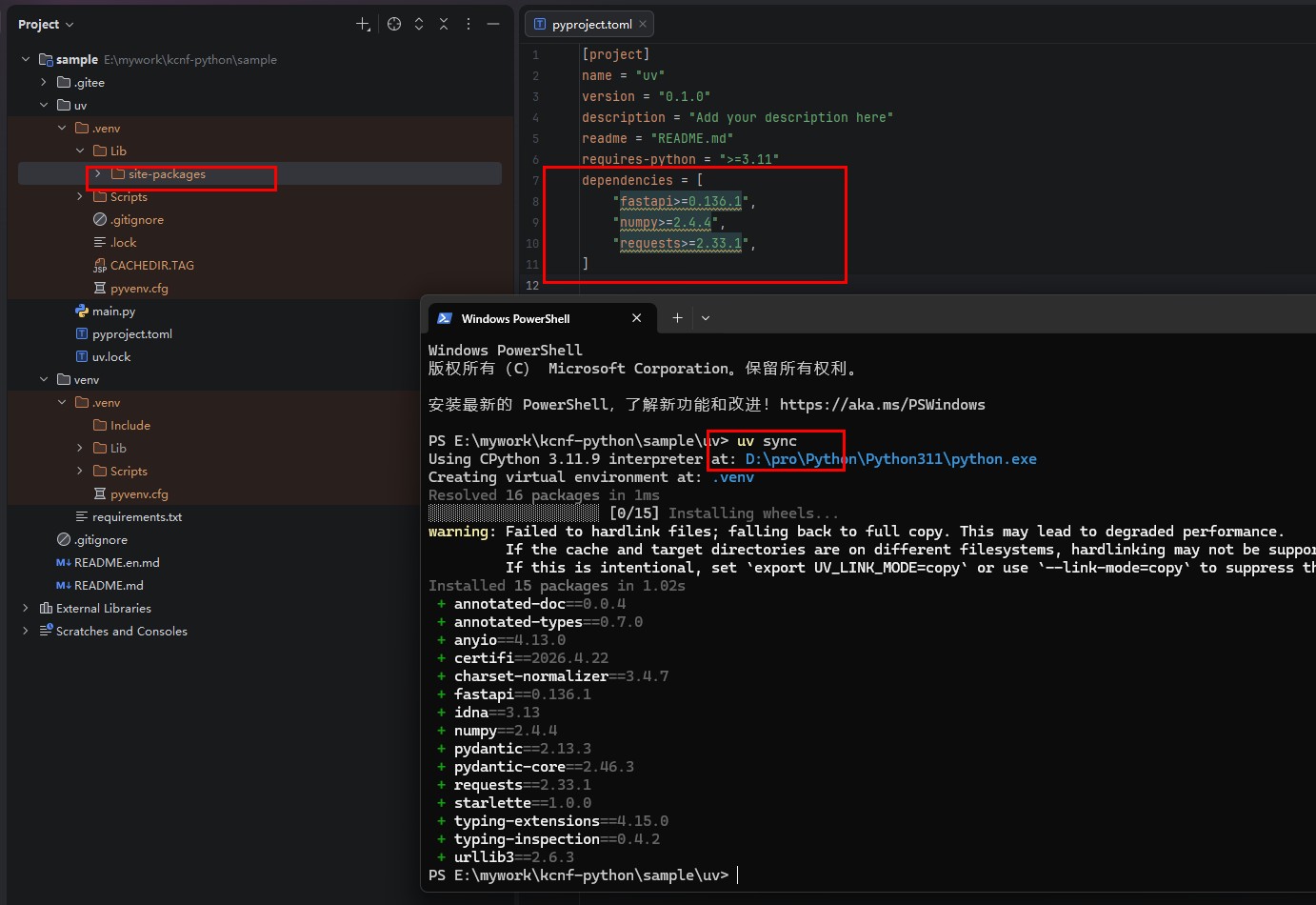The image size is (1316, 905).
Task: Close the Windows PowerShell tab
Action: (637, 318)
